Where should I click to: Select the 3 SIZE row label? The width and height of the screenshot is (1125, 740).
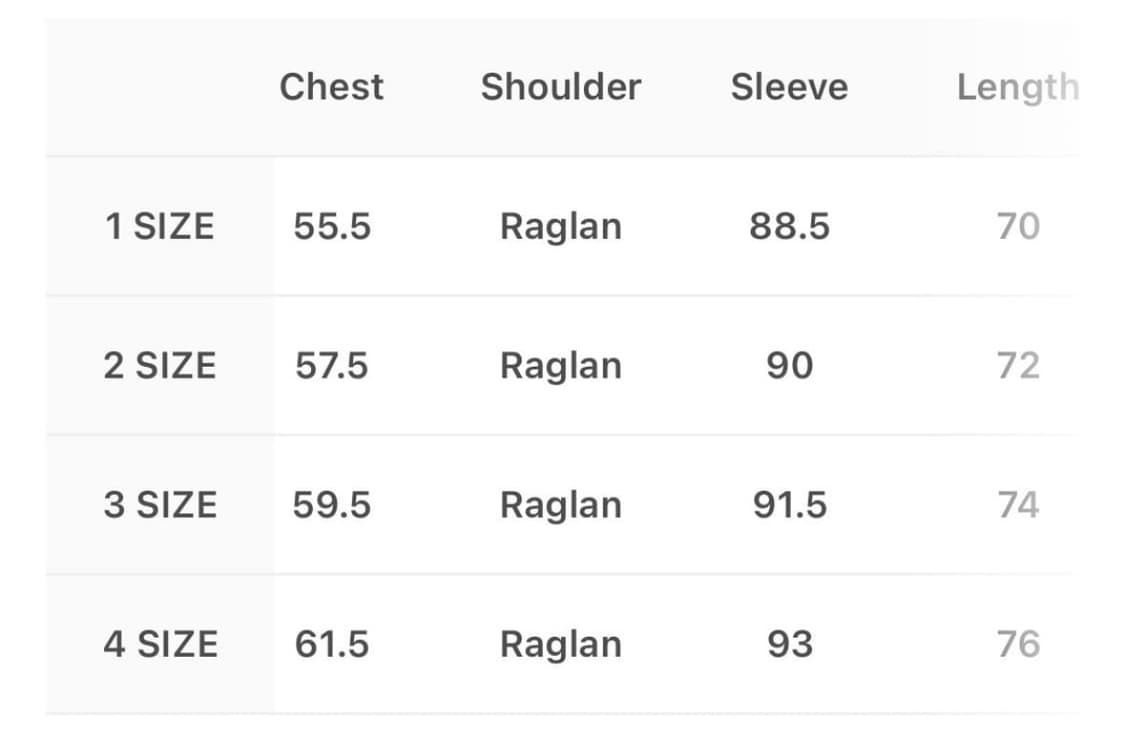pyautogui.click(x=159, y=505)
